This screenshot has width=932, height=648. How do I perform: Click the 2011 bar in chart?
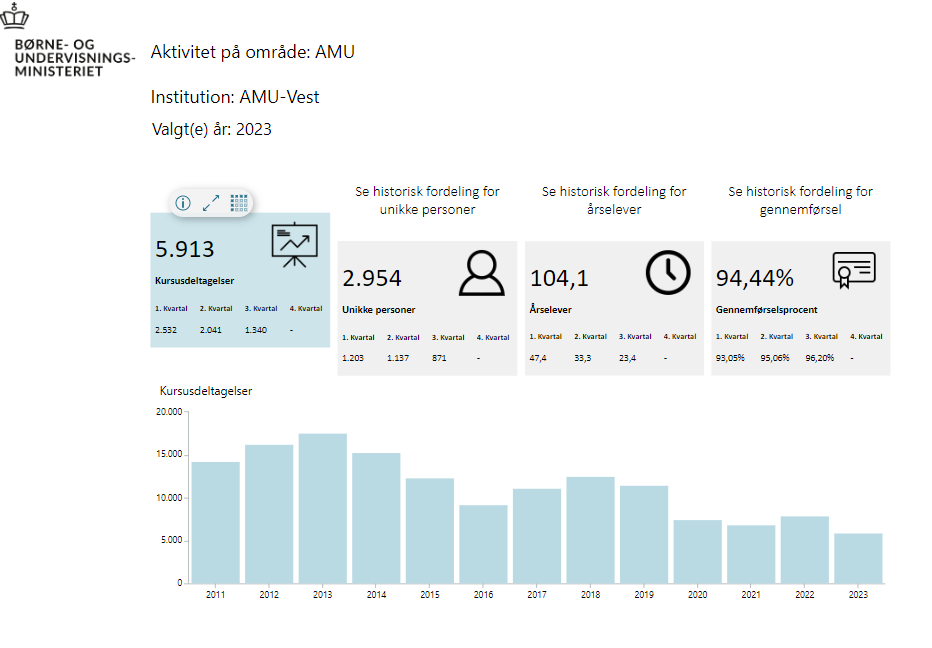[x=216, y=523]
